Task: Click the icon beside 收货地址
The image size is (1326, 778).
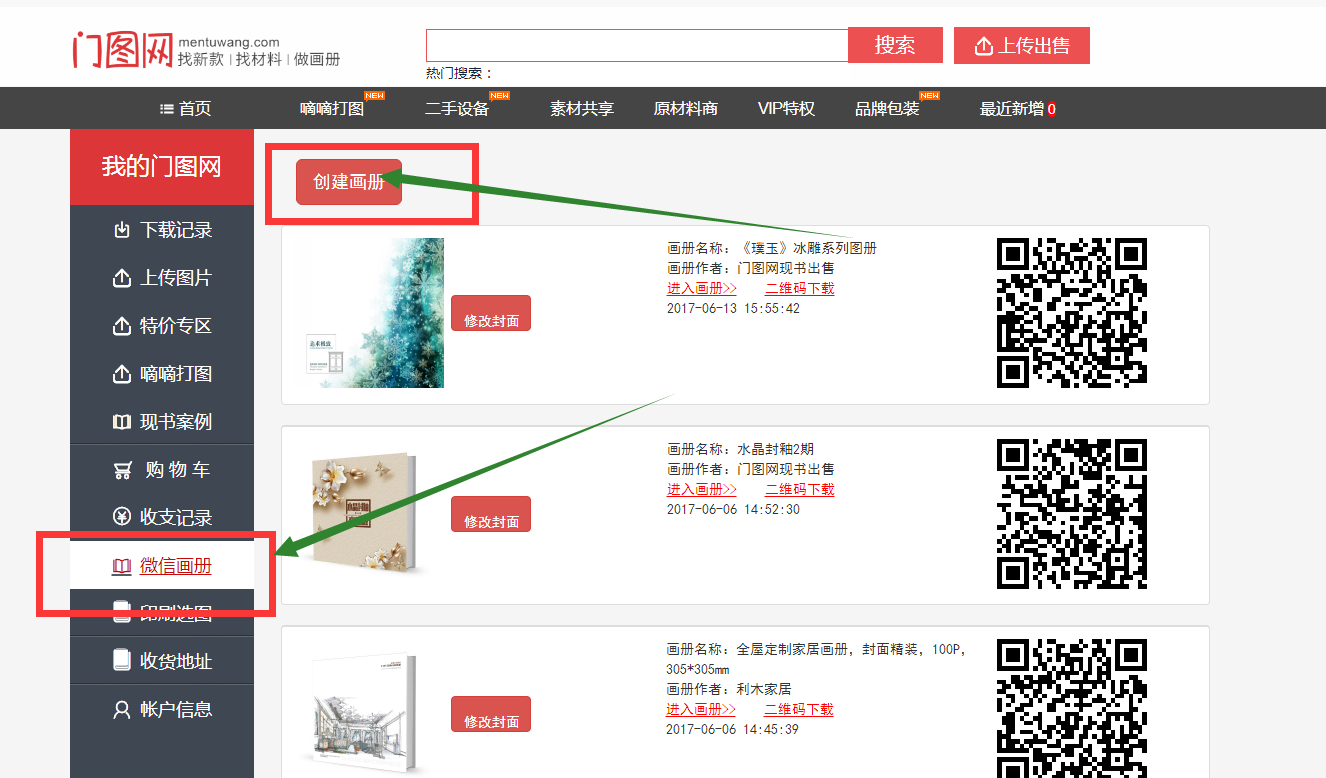Action: click(x=122, y=661)
